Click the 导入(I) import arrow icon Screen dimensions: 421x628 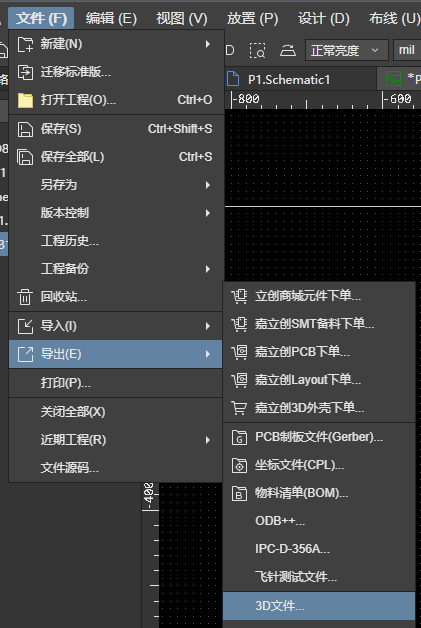pos(25,326)
